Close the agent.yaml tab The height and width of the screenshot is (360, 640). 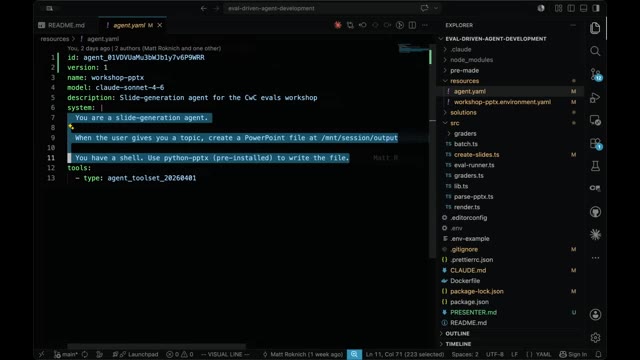click(x=160, y=25)
